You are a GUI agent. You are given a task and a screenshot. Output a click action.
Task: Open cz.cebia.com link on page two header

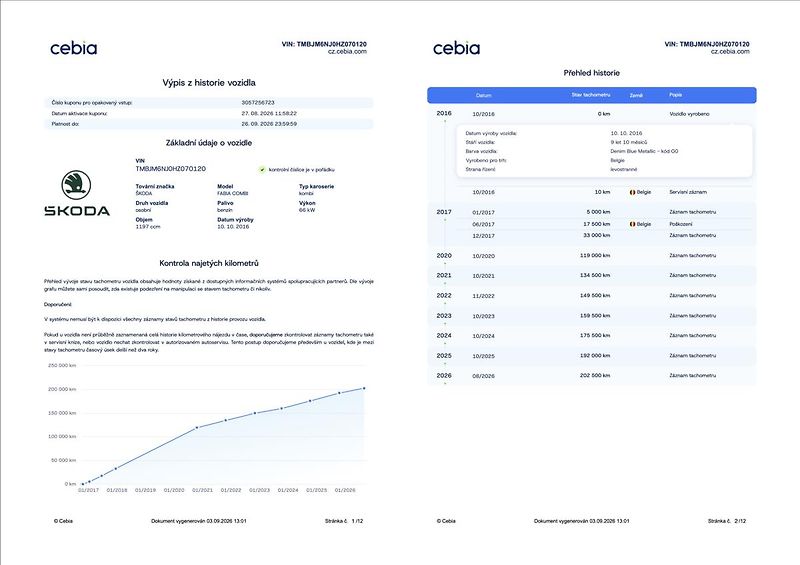(730, 51)
